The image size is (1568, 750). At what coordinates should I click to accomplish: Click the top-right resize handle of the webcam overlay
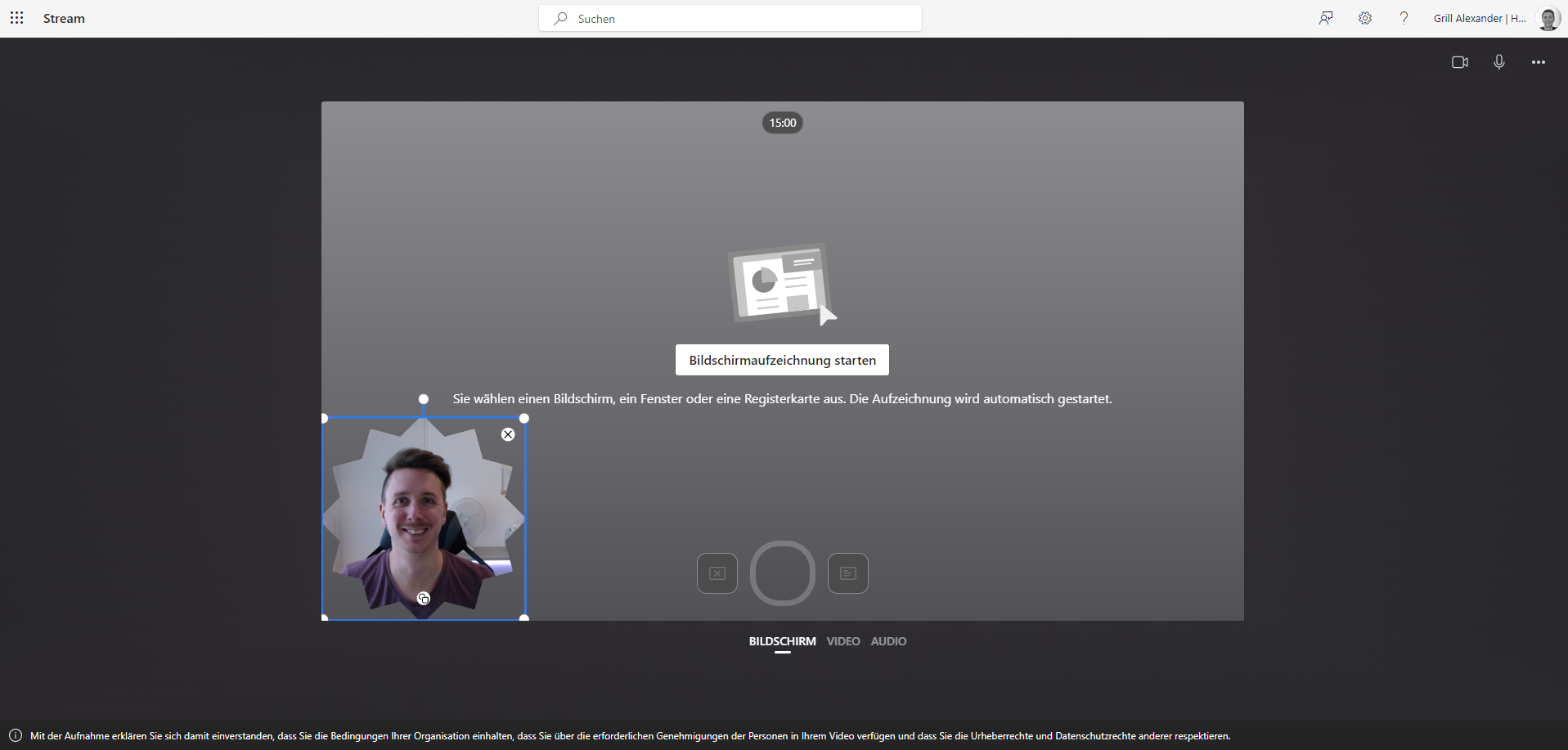coord(524,418)
